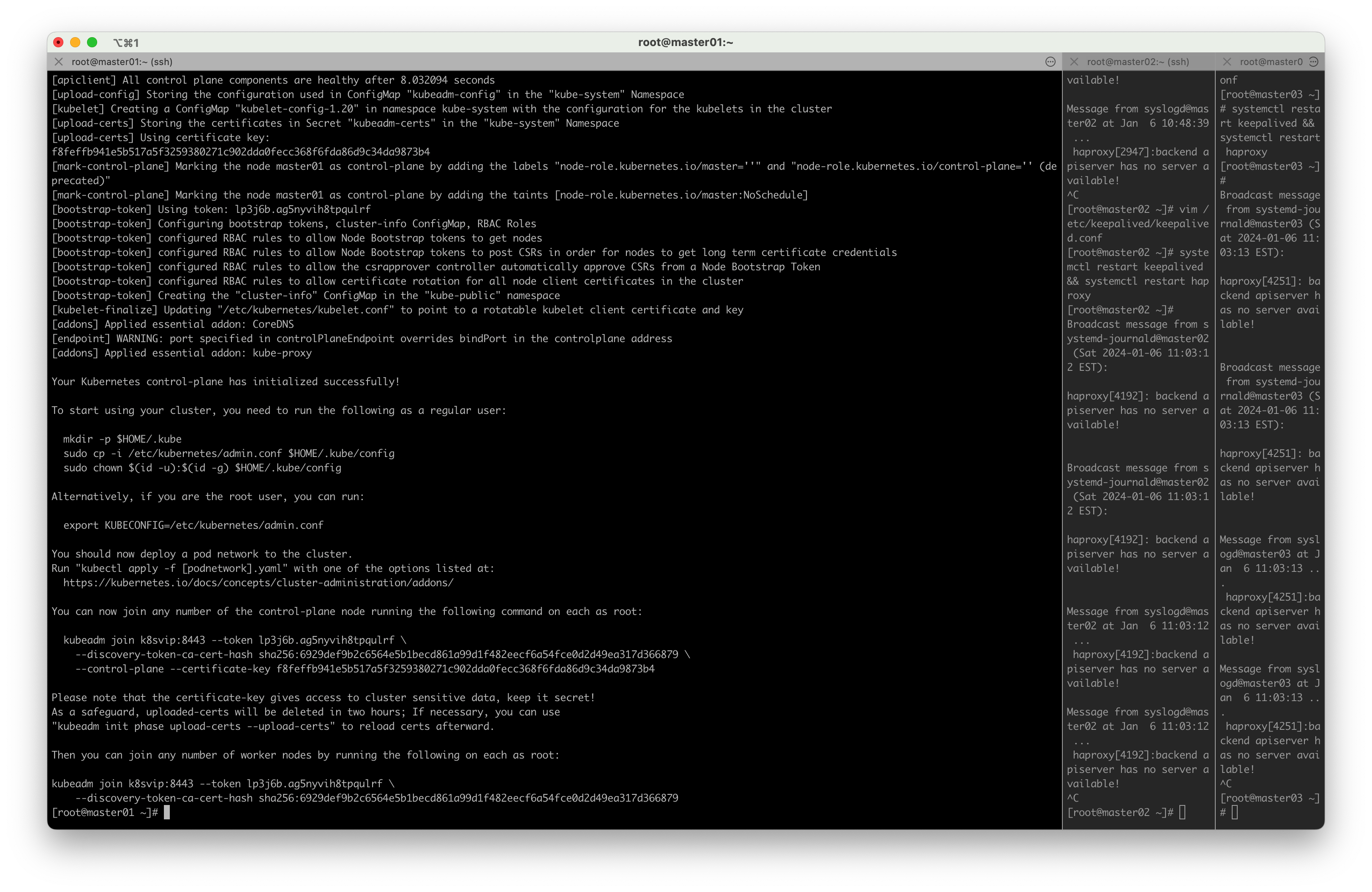Click the 'sudo chown $(id -u):$(id -g)' line
The height and width of the screenshot is (892, 1372).
[x=202, y=468]
